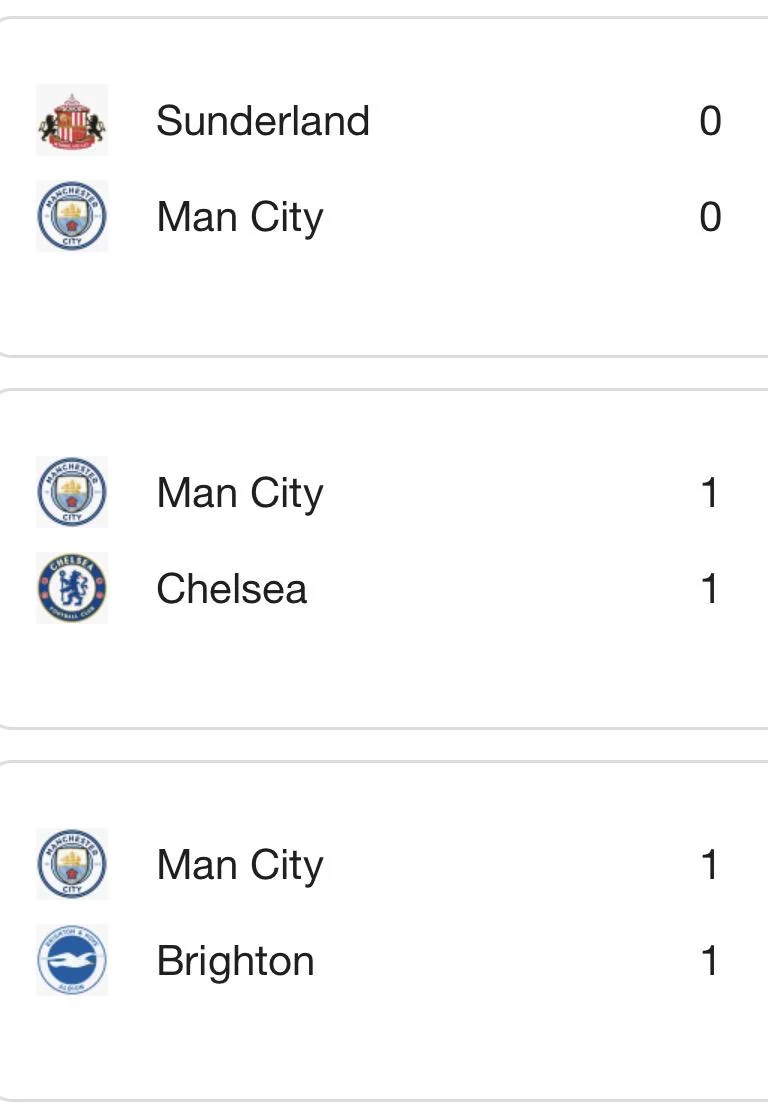Open the Chelsea team name
This screenshot has height=1113, width=768.
point(232,589)
